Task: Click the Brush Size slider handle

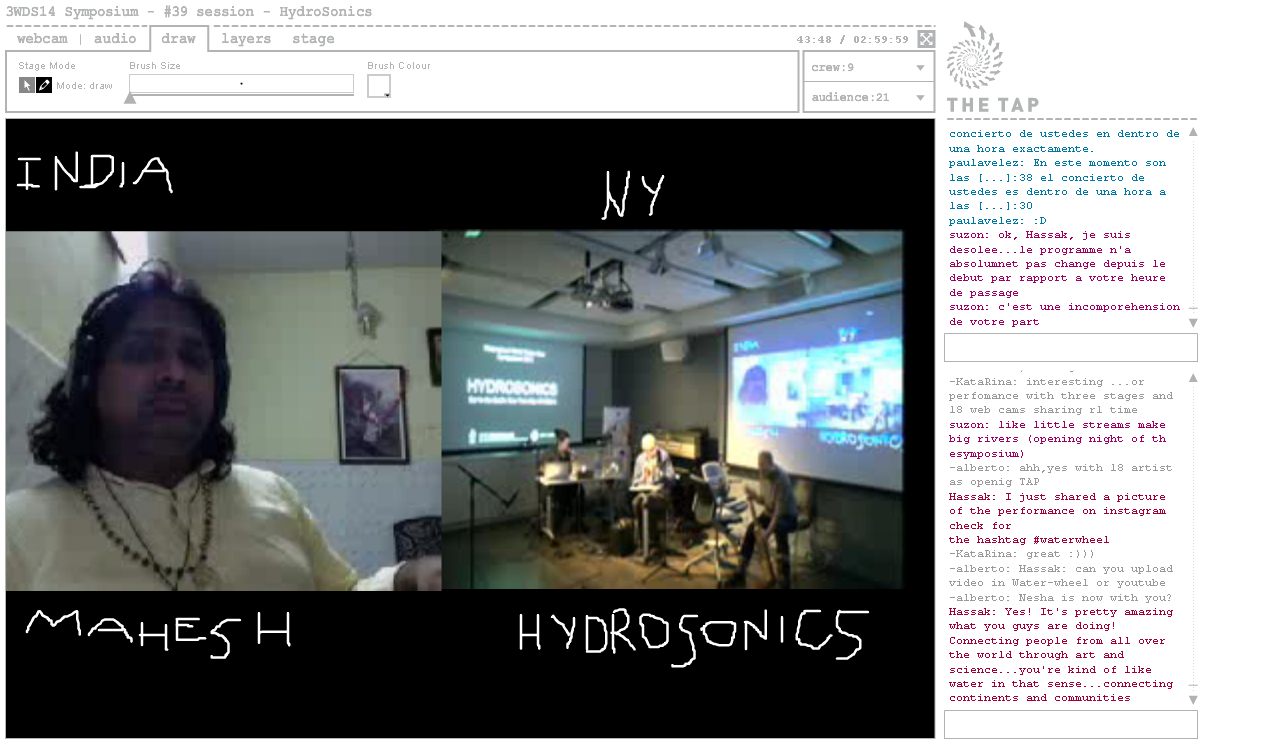Action: click(130, 98)
